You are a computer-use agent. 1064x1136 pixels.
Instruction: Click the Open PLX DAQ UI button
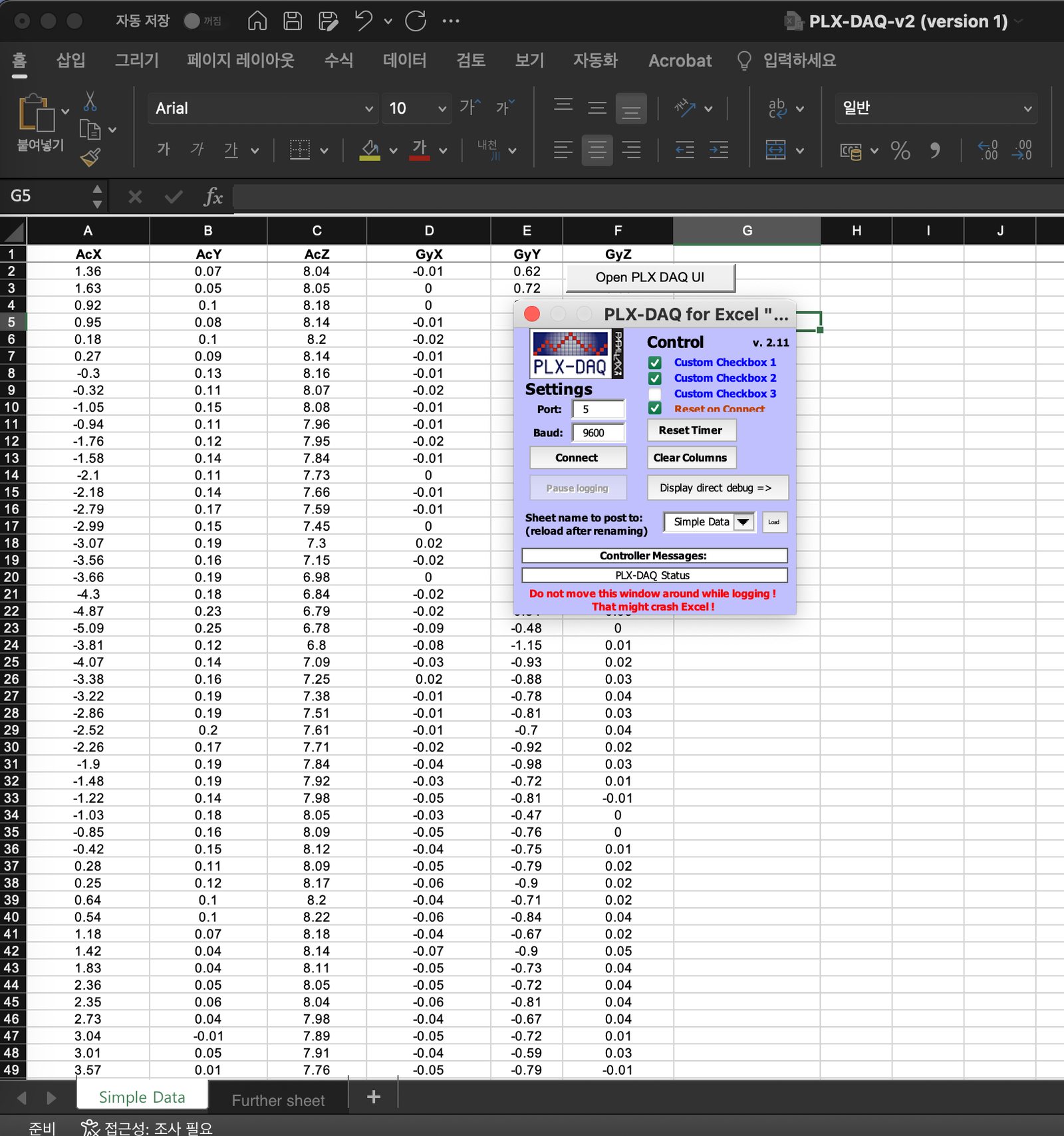(650, 277)
